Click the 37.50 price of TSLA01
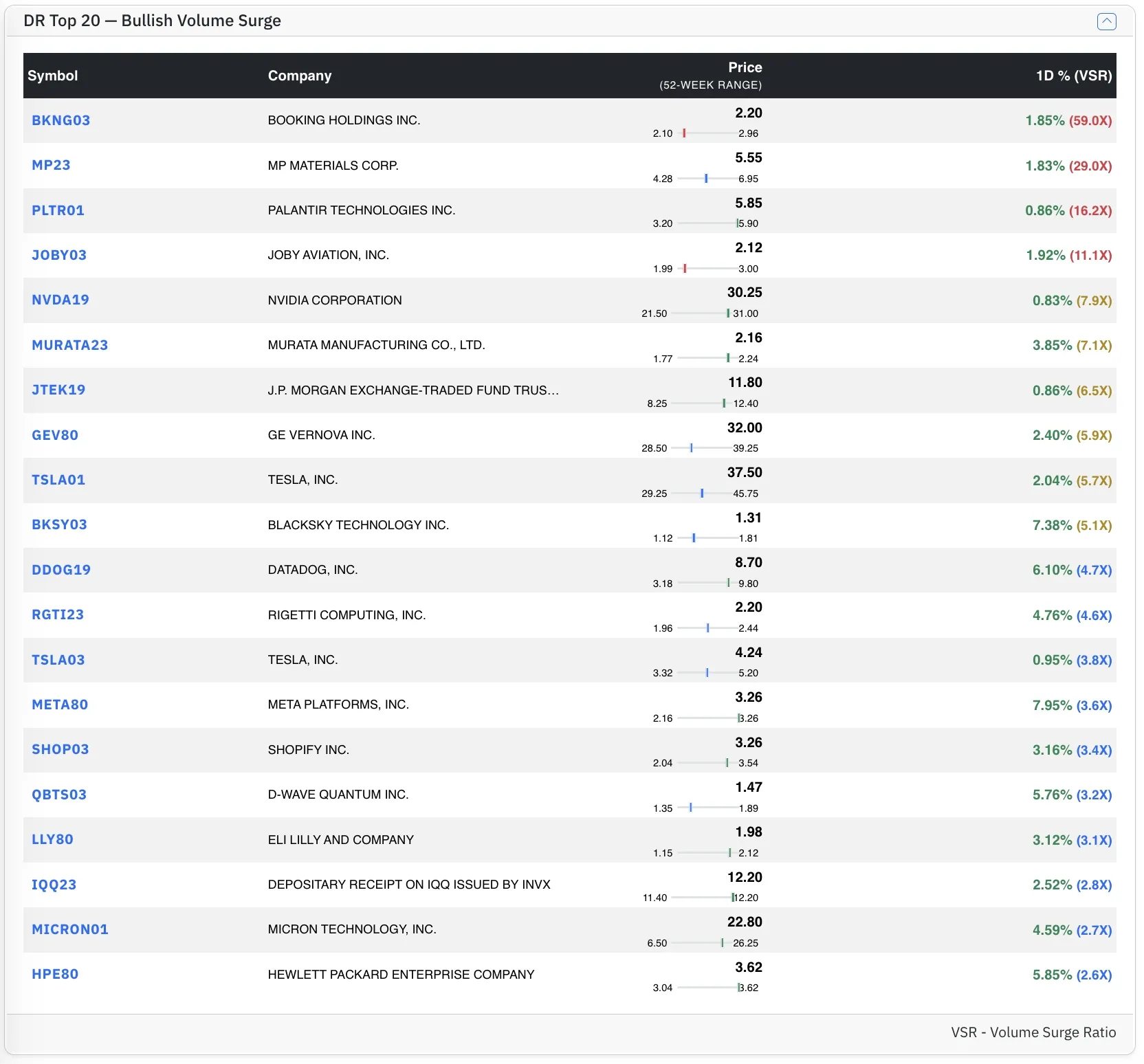The width and height of the screenshot is (1144, 1064). pos(745,472)
